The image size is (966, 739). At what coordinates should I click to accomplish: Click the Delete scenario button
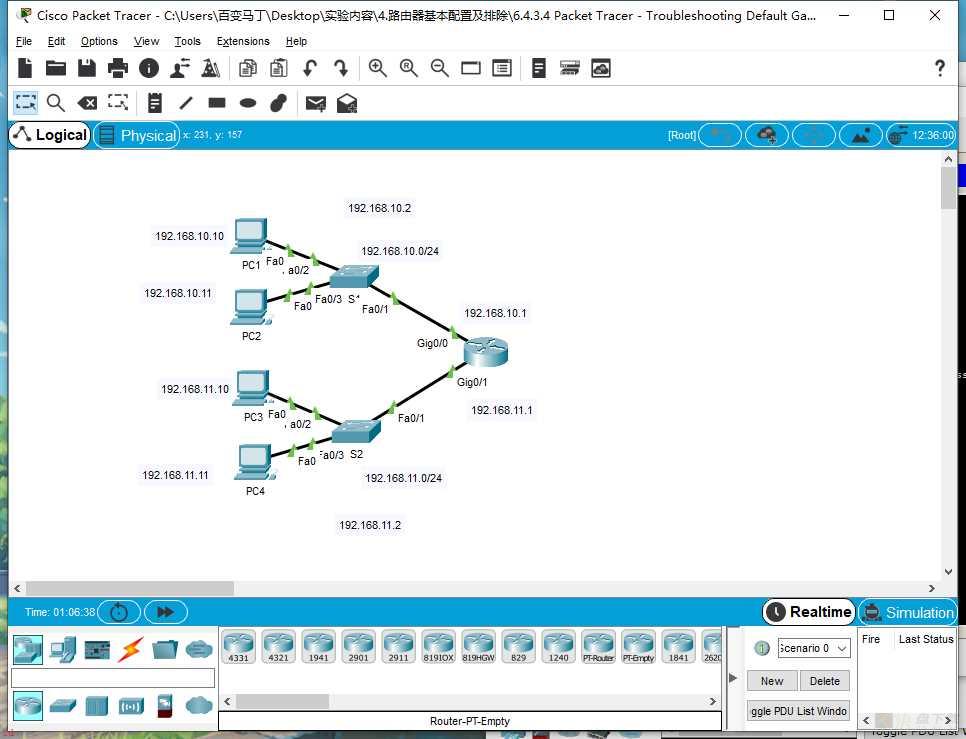(x=824, y=681)
